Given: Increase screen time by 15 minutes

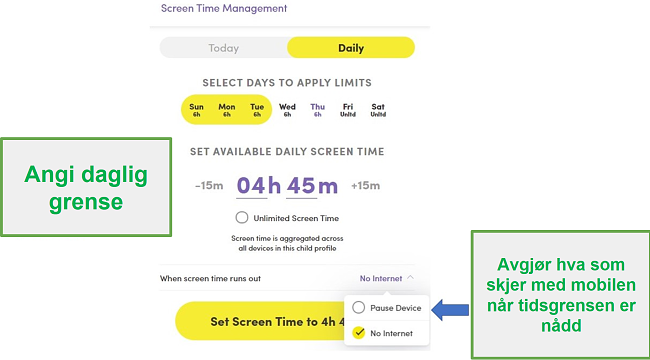Looking at the screenshot, I should coord(365,186).
